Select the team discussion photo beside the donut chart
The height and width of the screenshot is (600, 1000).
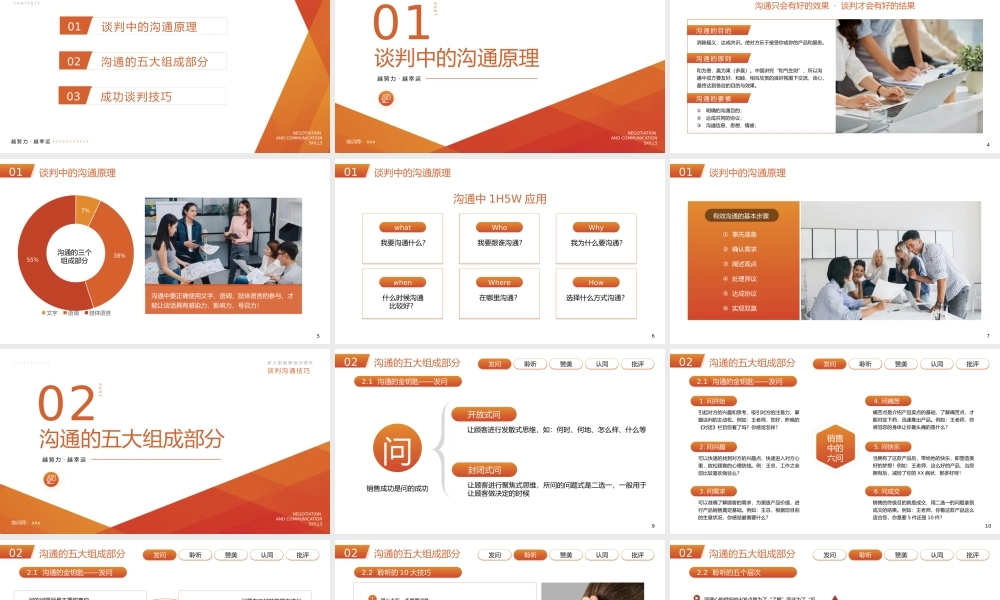tap(223, 241)
